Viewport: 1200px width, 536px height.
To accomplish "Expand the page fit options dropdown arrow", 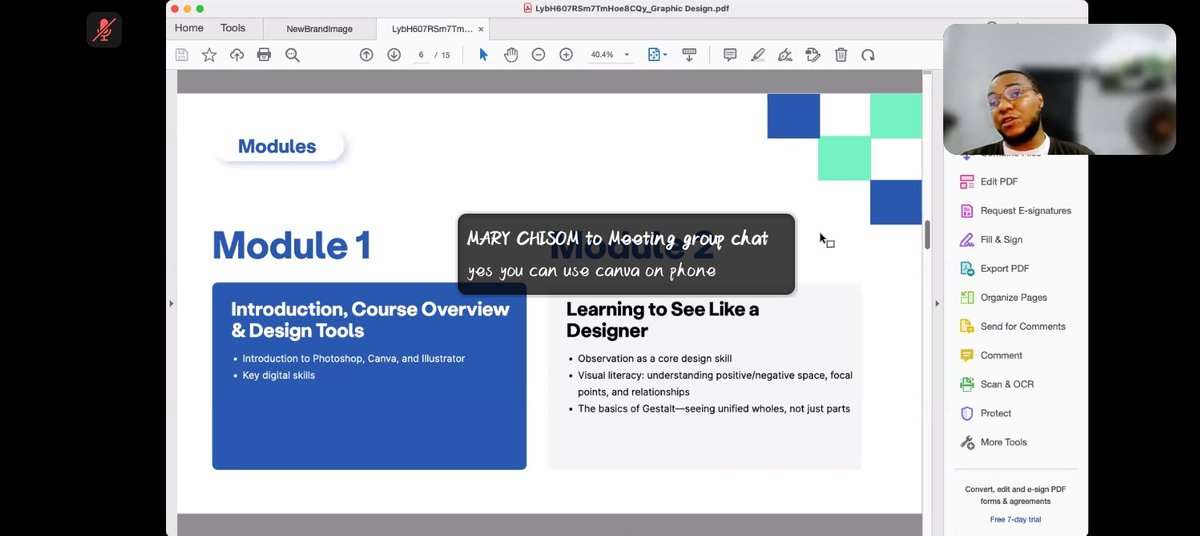I will [665, 55].
